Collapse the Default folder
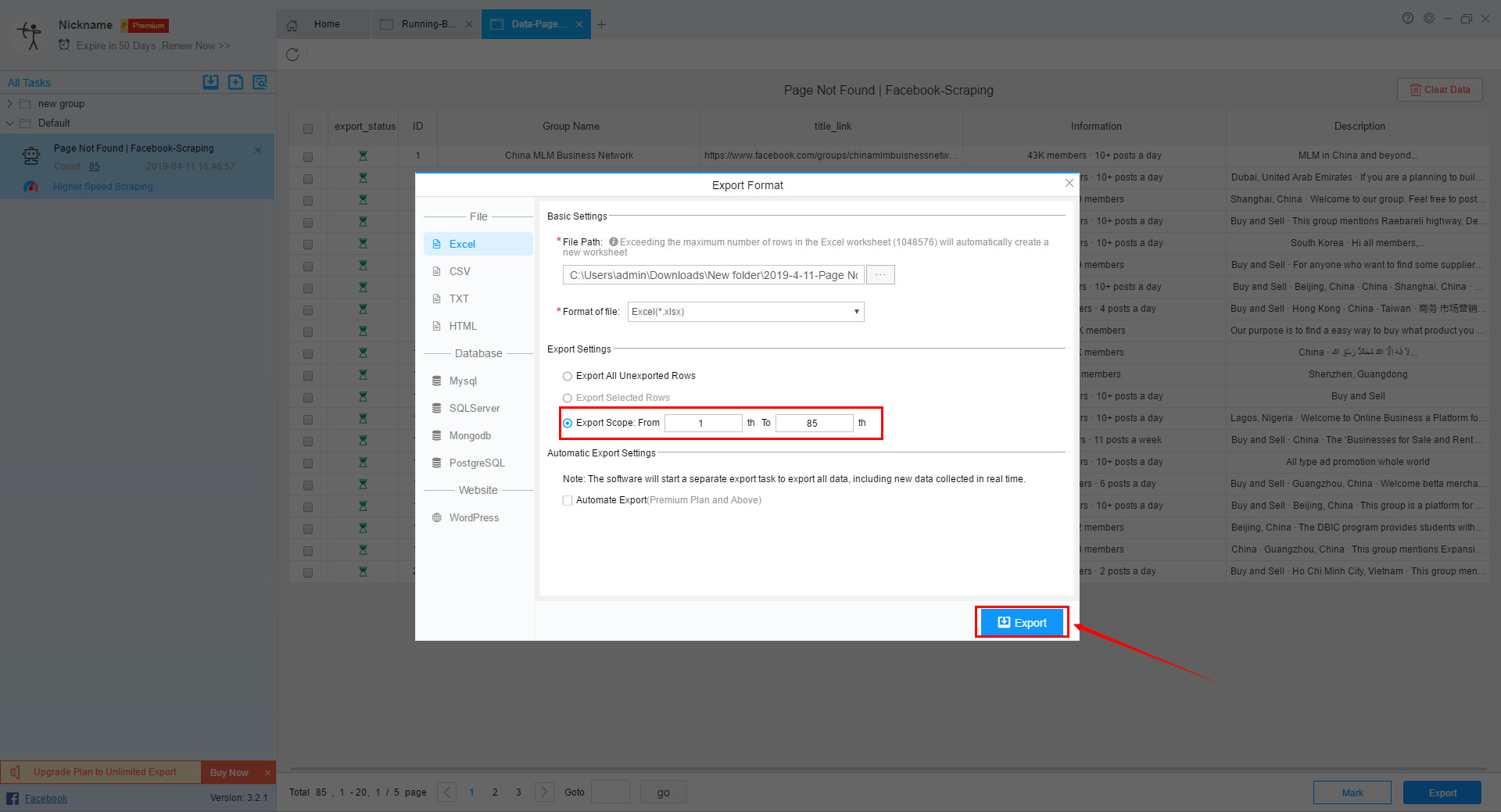Screen dimensions: 1501x812 [x=9, y=123]
